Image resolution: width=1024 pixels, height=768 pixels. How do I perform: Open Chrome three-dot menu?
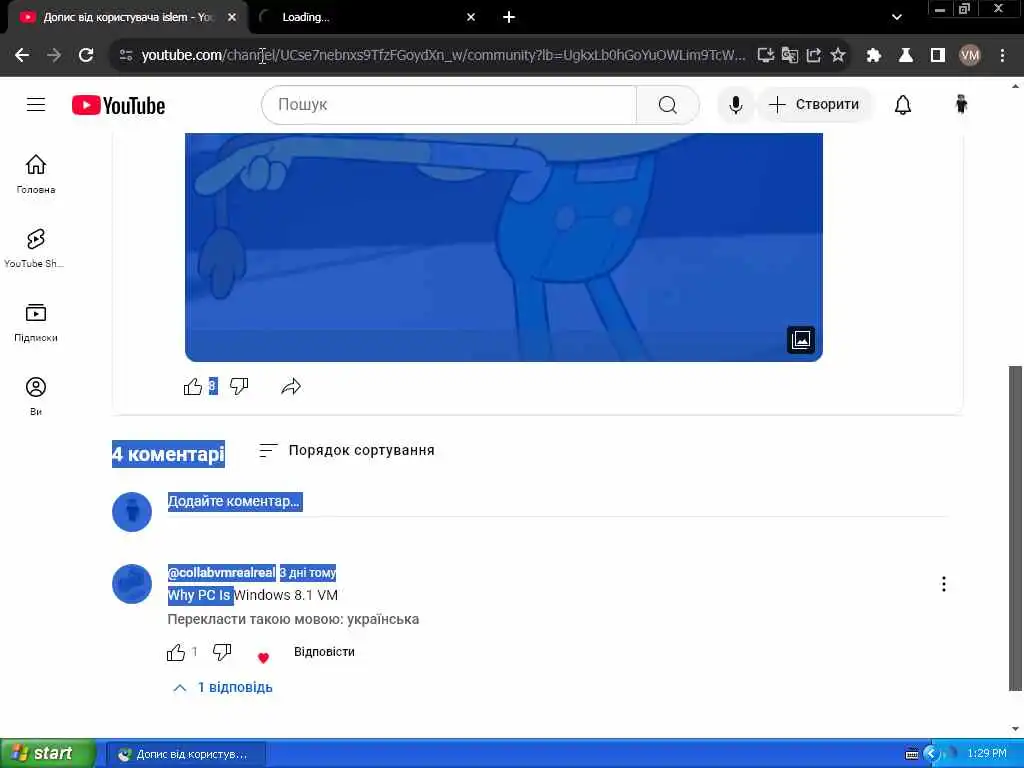coord(1002,56)
